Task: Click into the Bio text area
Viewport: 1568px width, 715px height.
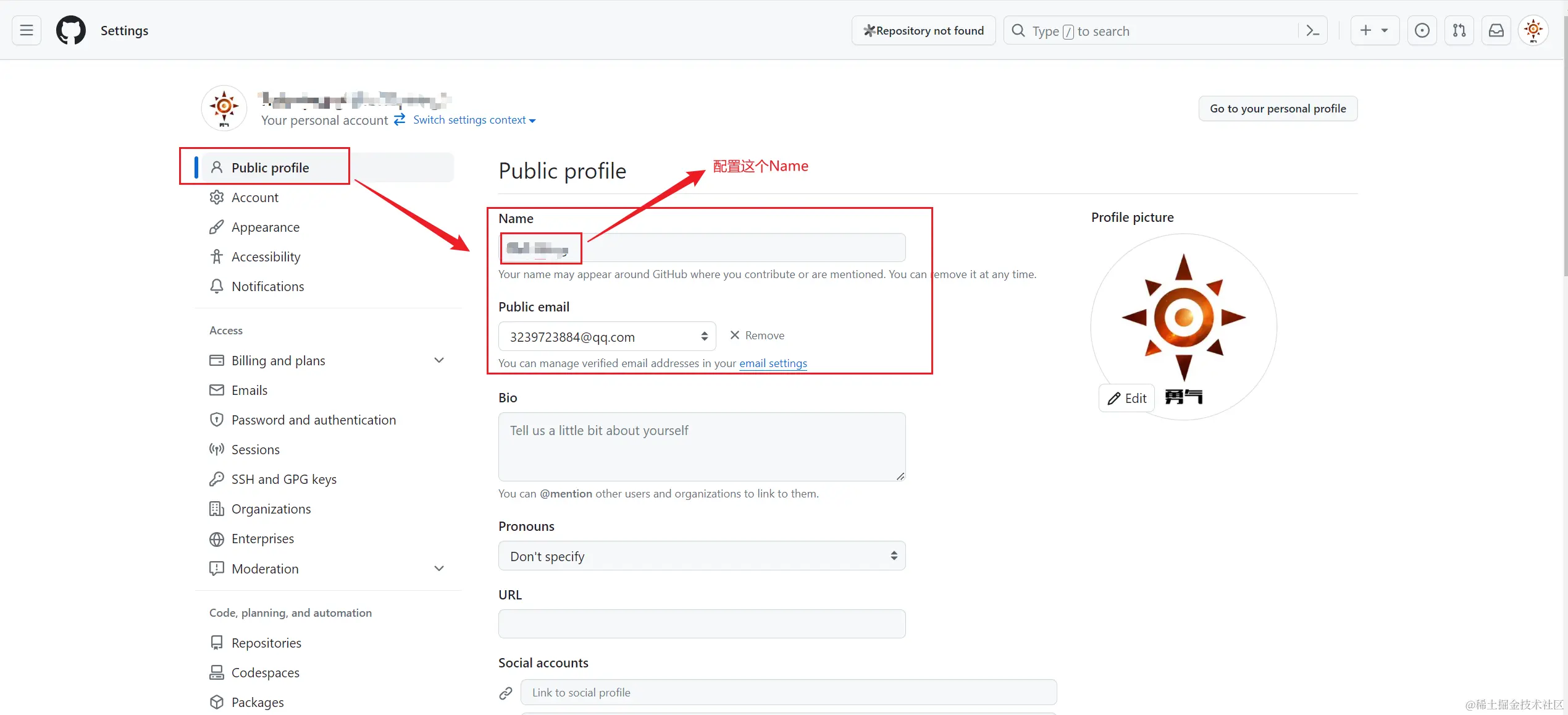Action: 702,446
